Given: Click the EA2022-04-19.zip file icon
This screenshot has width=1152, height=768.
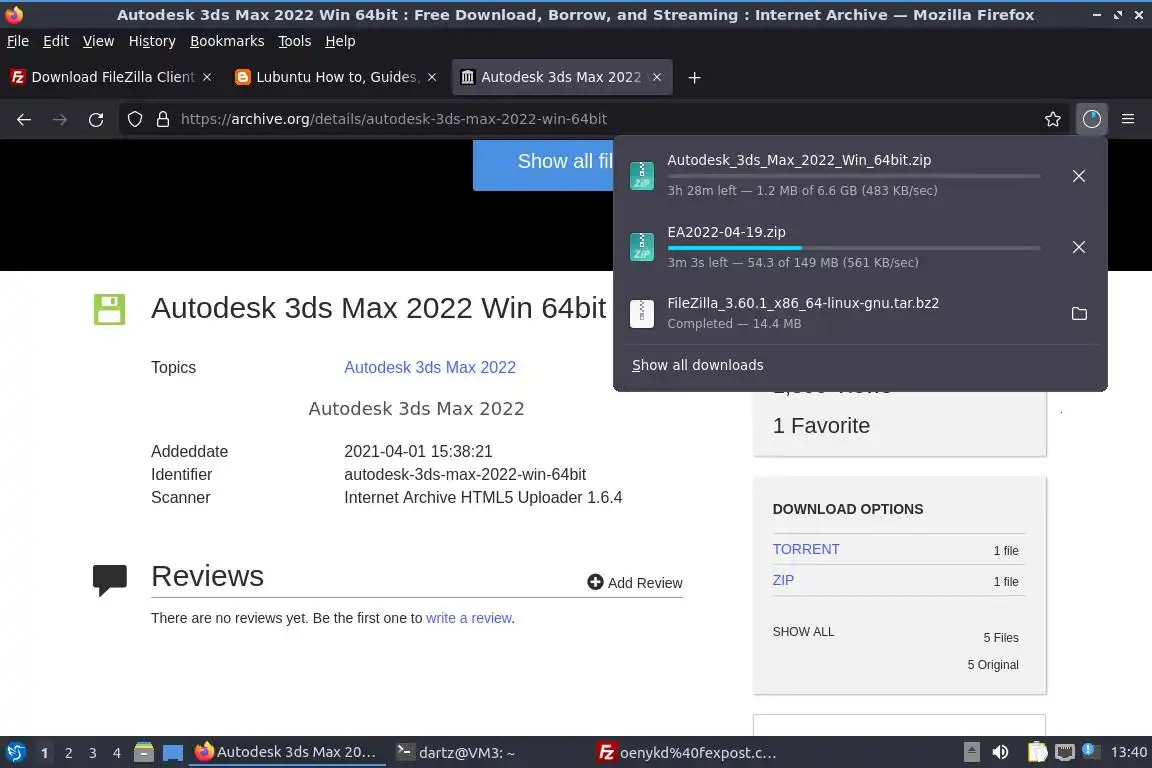Looking at the screenshot, I should coord(642,246).
